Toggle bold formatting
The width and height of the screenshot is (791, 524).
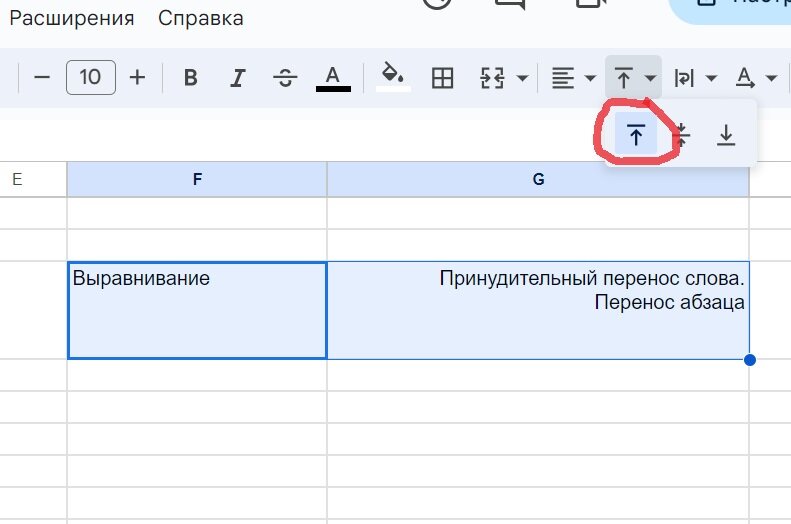190,78
